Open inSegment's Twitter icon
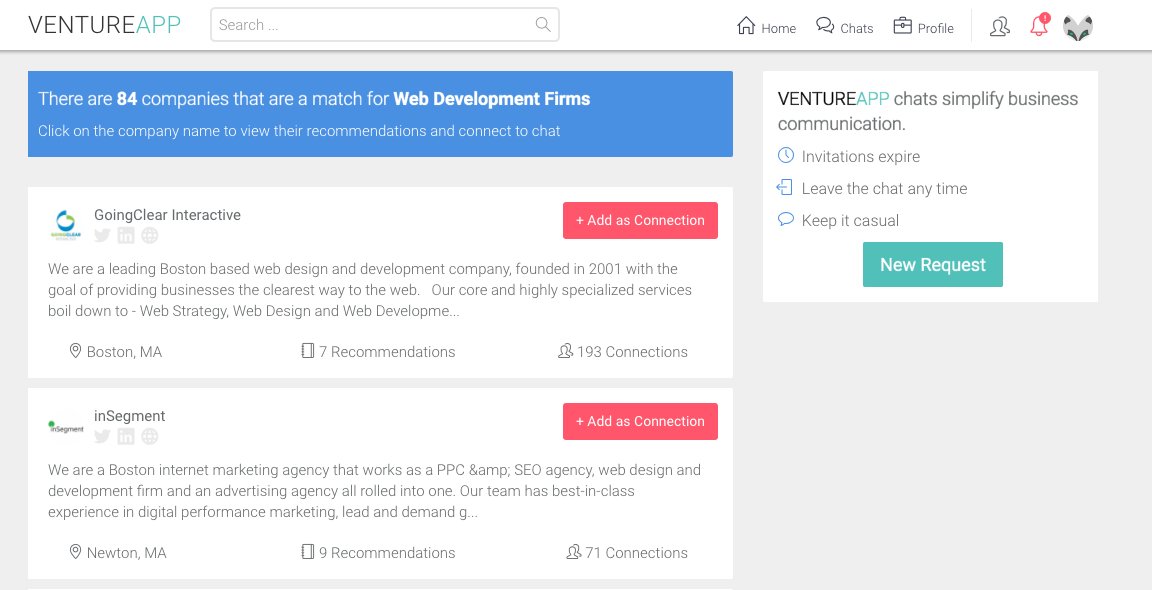This screenshot has height=590, width=1152. [x=102, y=436]
